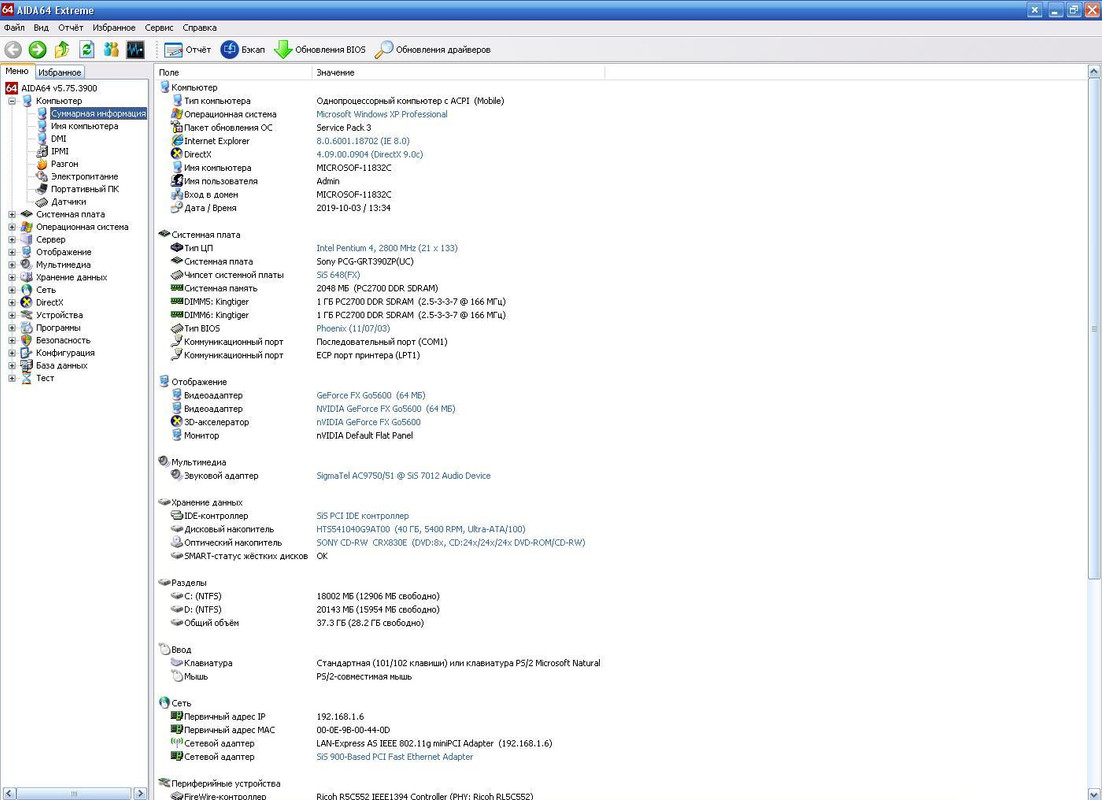Click the vertical scrollbar up arrow
The image size is (1102, 800).
(x=1094, y=72)
